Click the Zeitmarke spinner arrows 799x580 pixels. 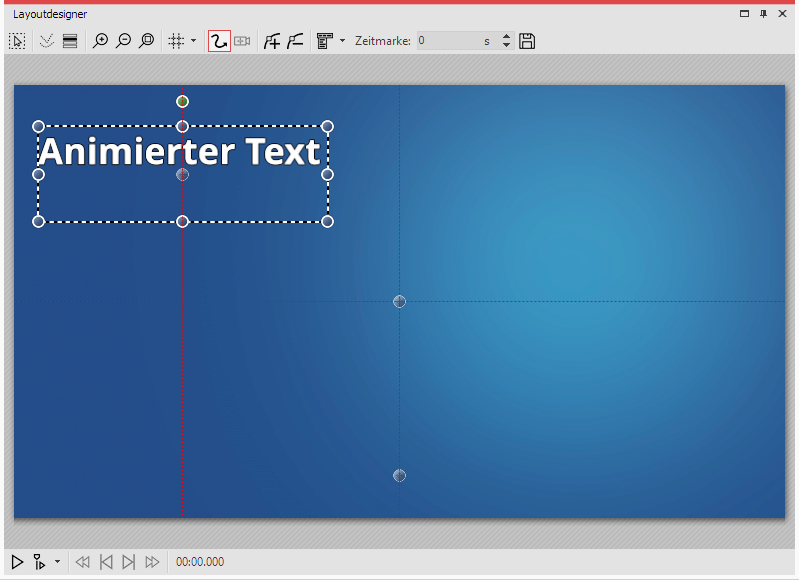pos(506,41)
